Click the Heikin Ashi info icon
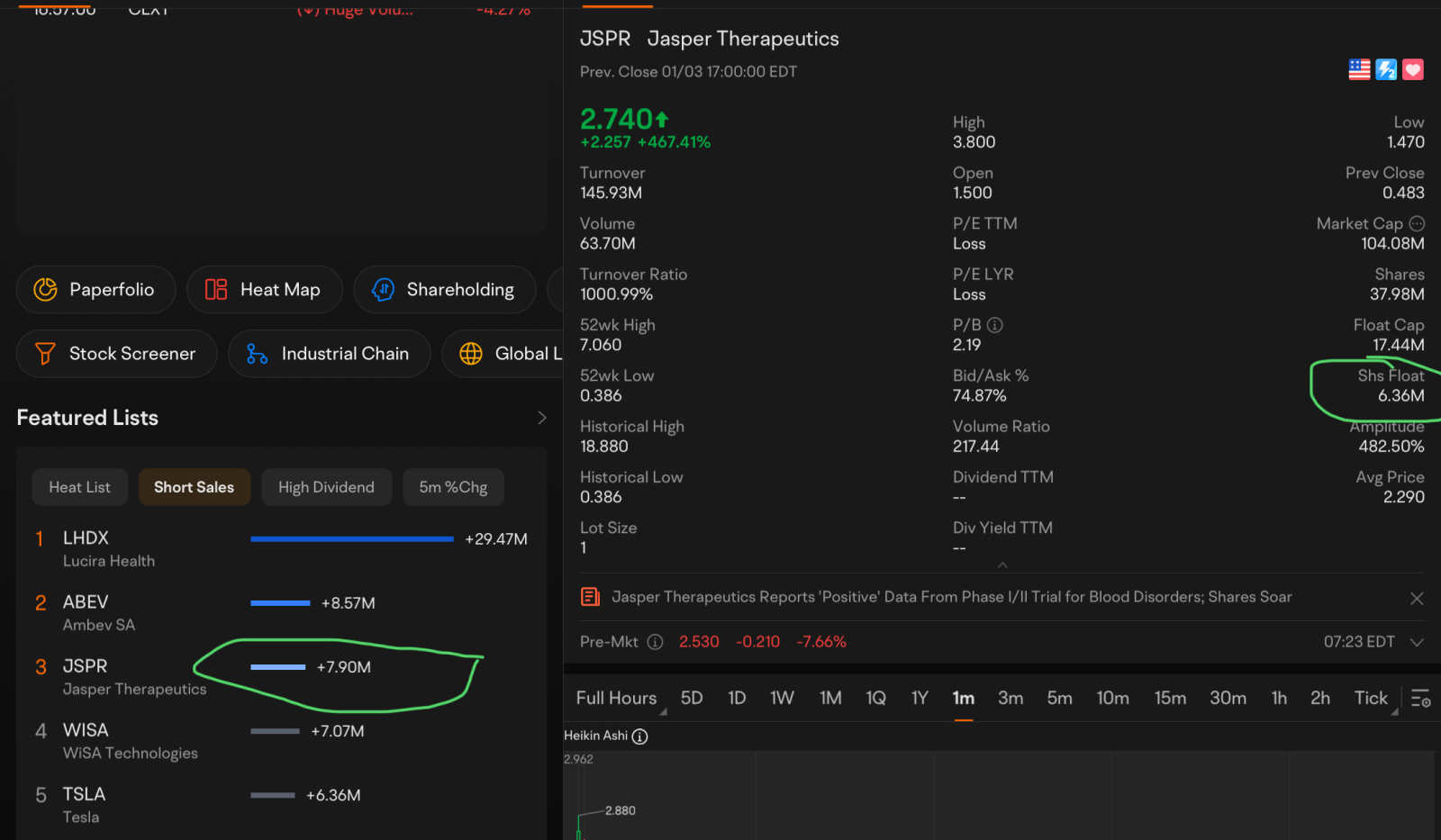Image resolution: width=1441 pixels, height=840 pixels. [x=639, y=736]
